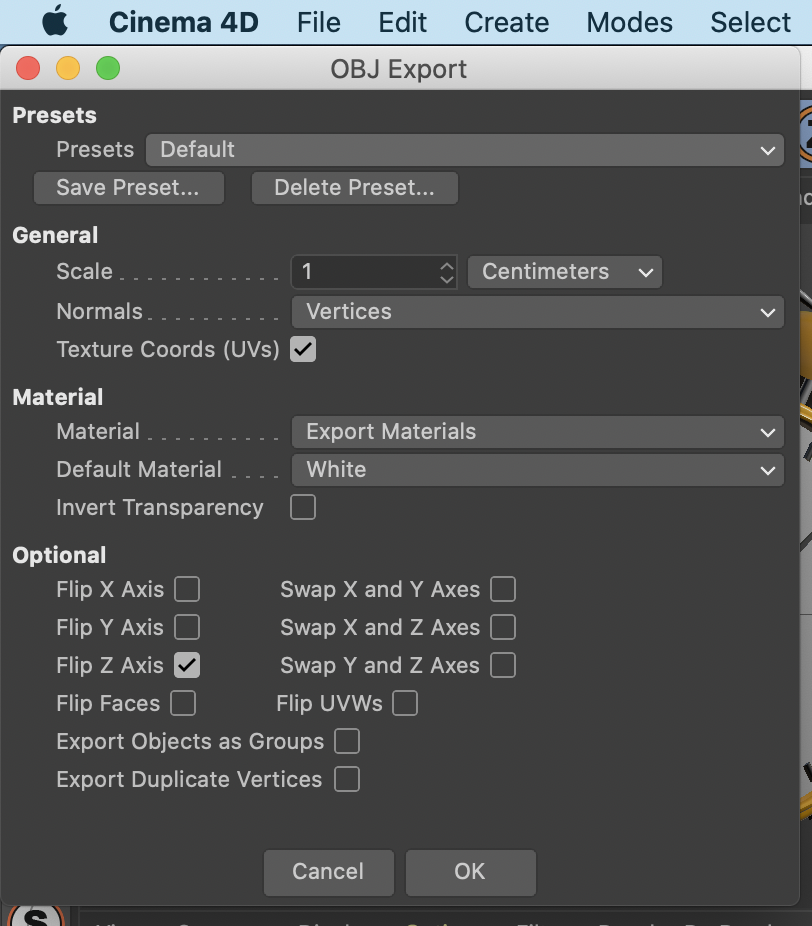Disable Flip Z Axis
This screenshot has height=926, width=812.
point(187,665)
